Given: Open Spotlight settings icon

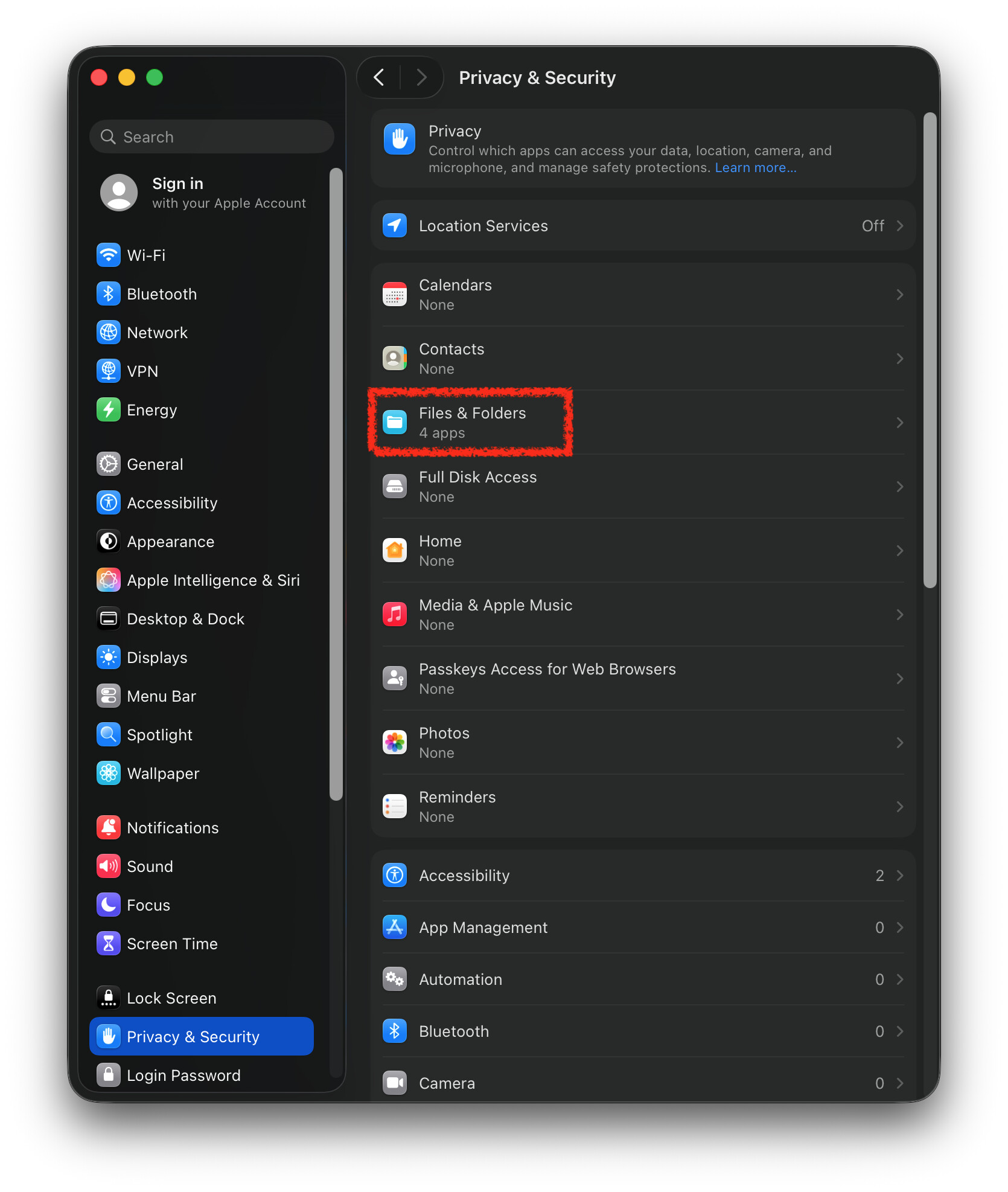Looking at the screenshot, I should 109,734.
